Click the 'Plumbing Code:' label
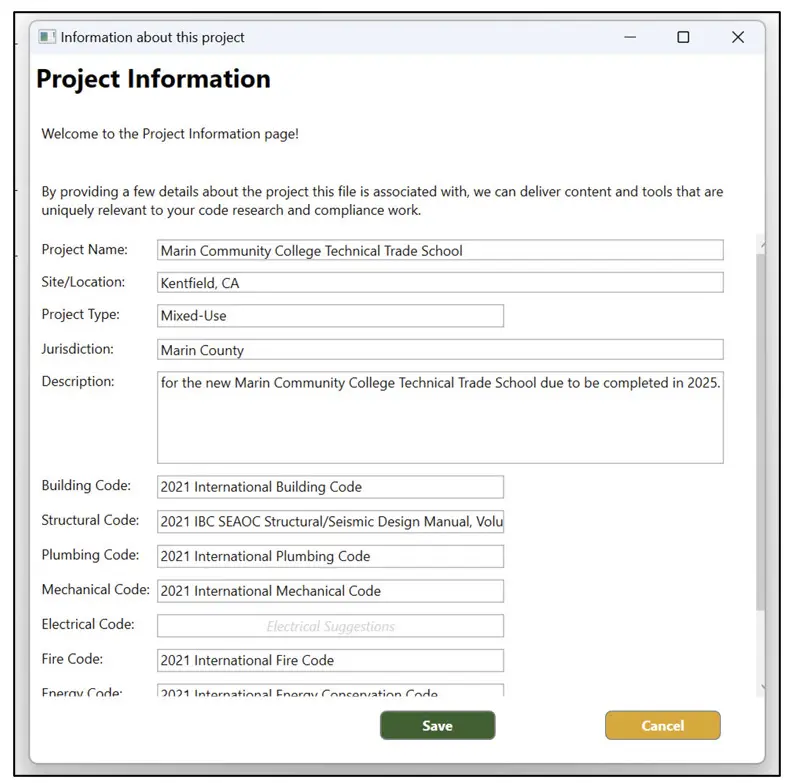The height and width of the screenshot is (783, 787). tap(90, 555)
